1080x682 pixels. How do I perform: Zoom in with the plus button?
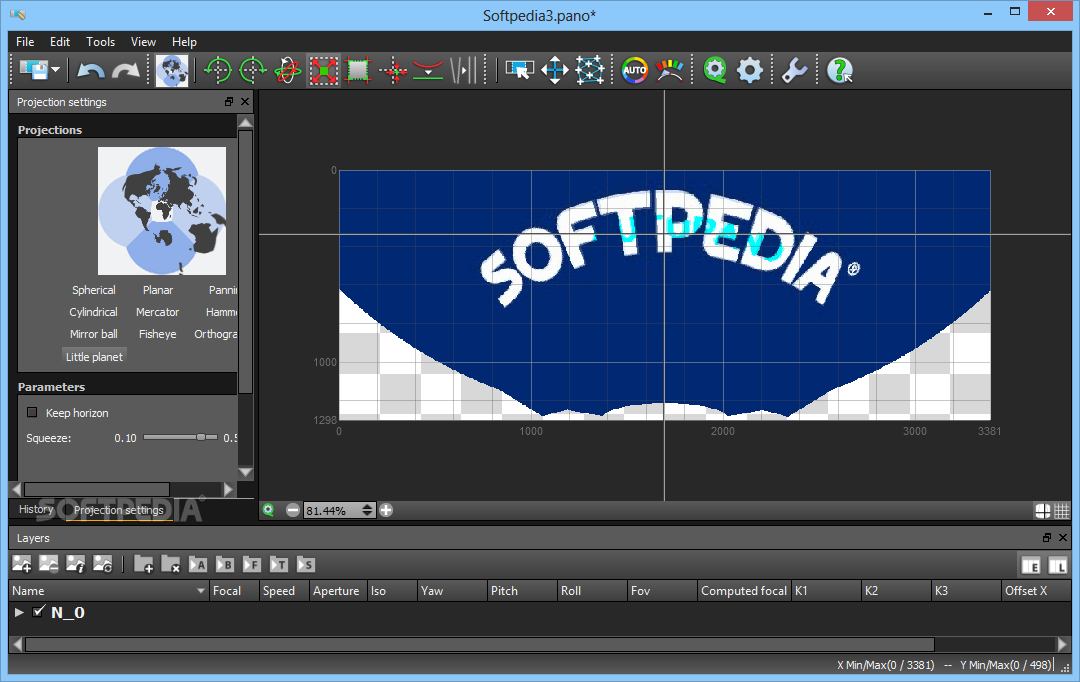point(386,510)
